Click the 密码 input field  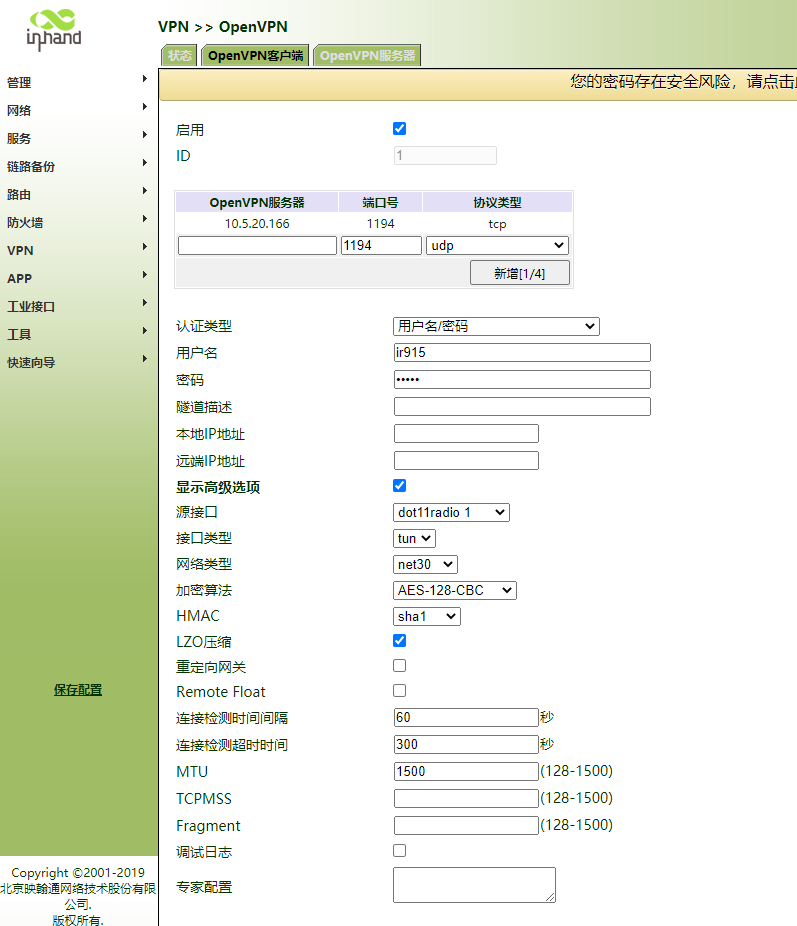point(522,380)
